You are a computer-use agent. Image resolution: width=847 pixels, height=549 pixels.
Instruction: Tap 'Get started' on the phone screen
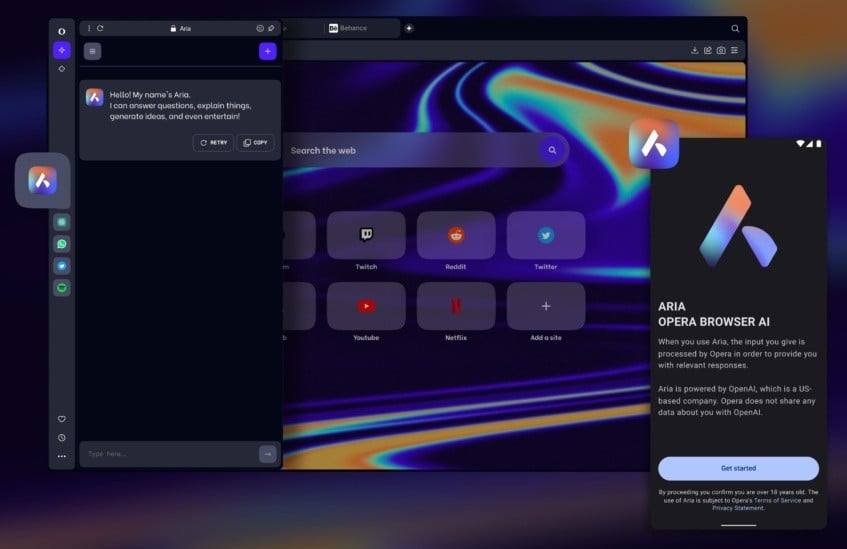738,468
